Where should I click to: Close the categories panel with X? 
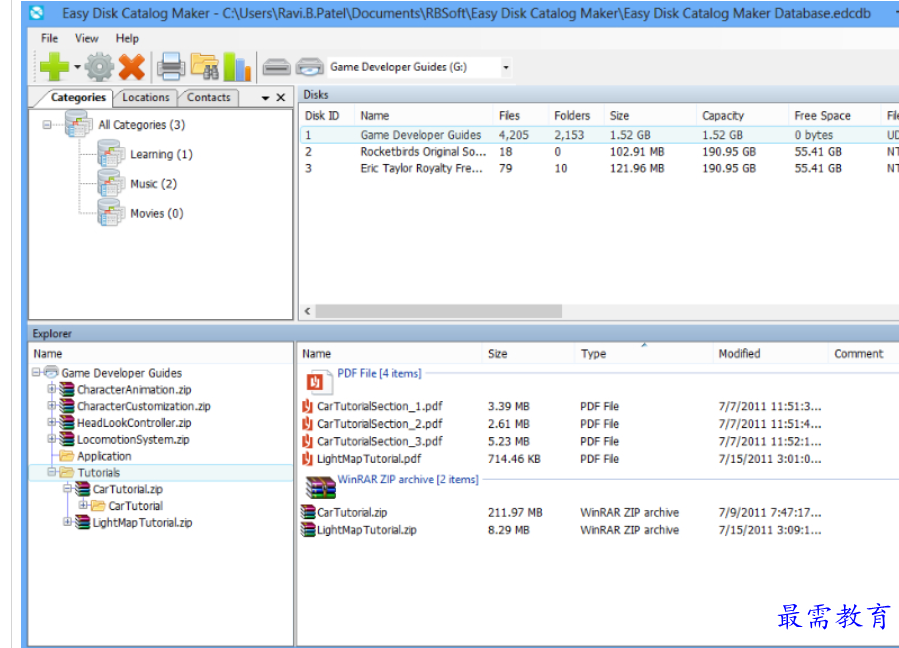281,97
